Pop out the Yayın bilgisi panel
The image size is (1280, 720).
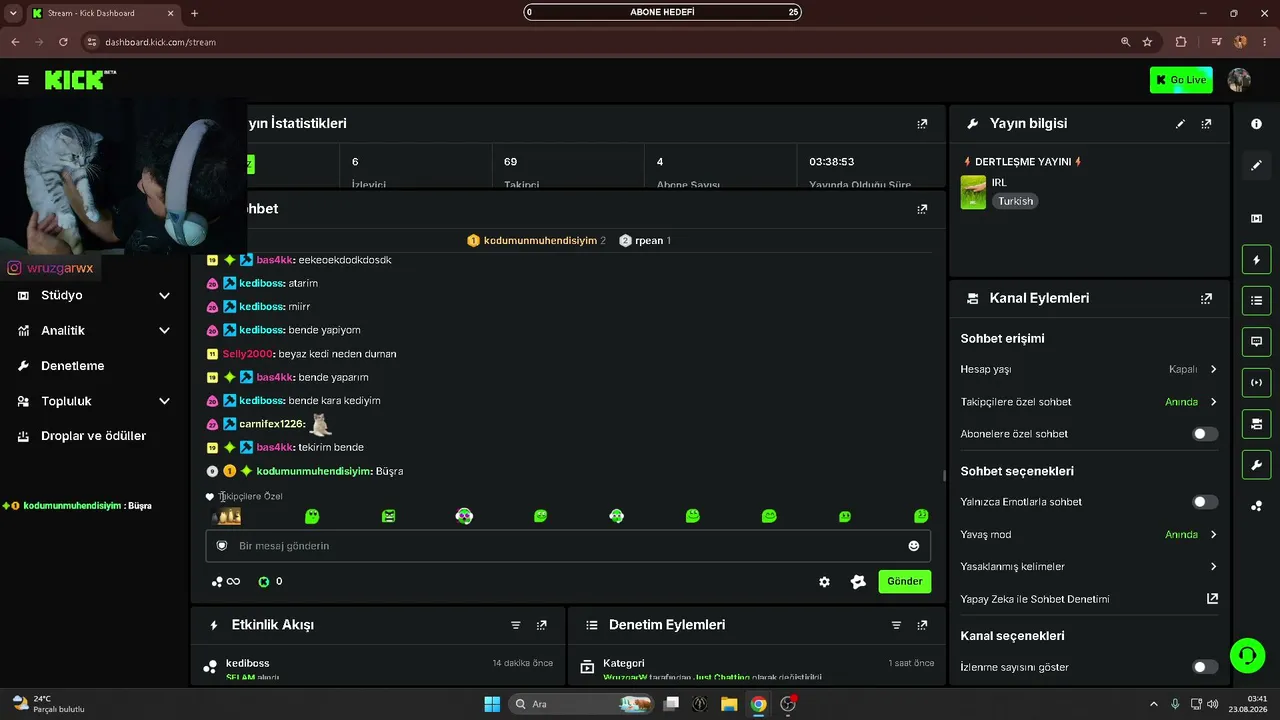tap(1206, 124)
